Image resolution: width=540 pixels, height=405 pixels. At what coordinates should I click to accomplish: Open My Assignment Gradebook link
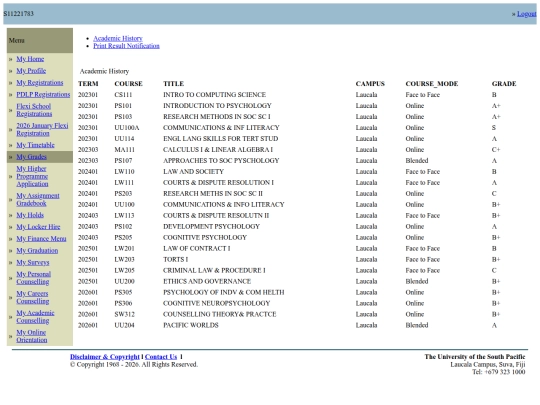point(38,199)
